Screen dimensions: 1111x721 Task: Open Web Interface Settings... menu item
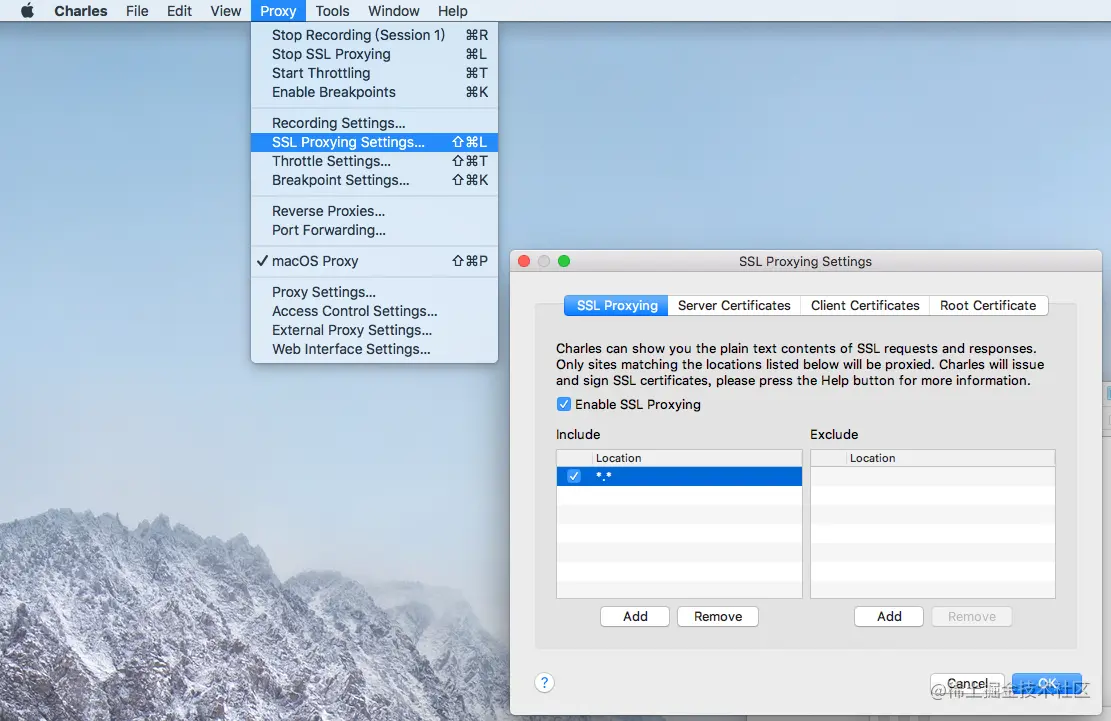374,350
